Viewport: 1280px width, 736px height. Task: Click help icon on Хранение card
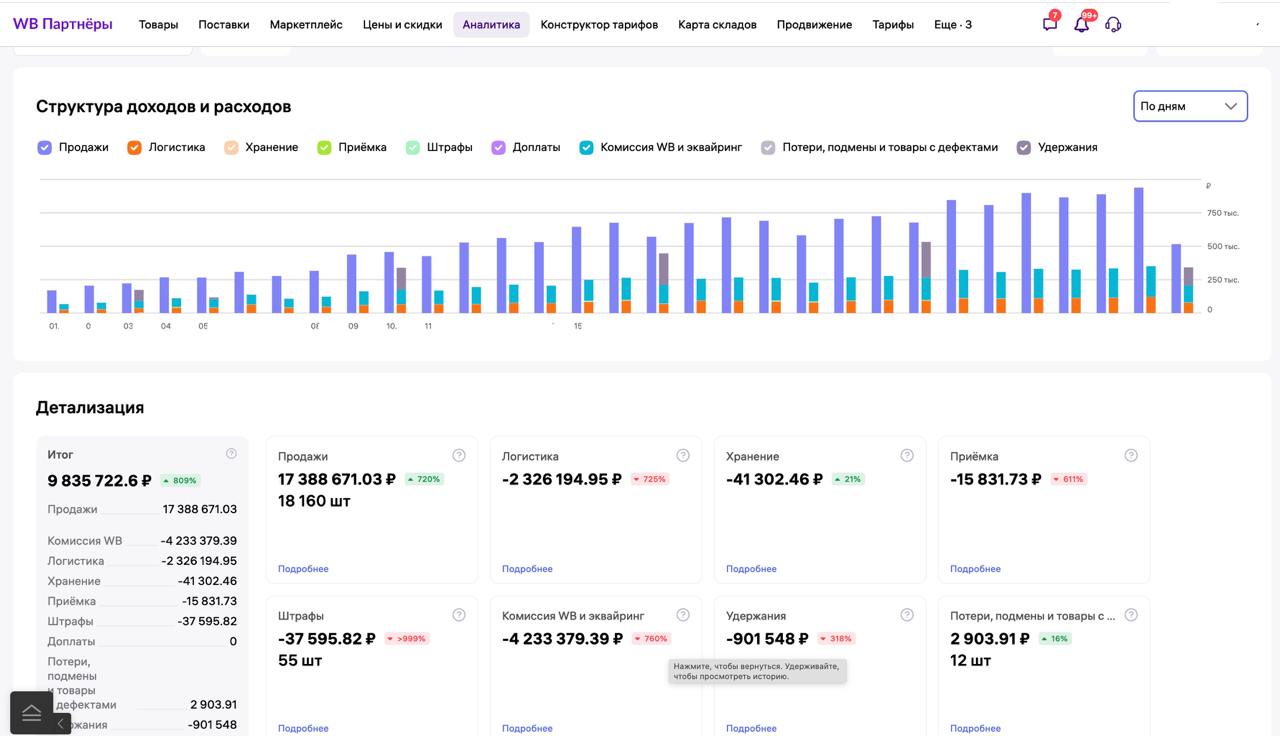click(x=907, y=455)
